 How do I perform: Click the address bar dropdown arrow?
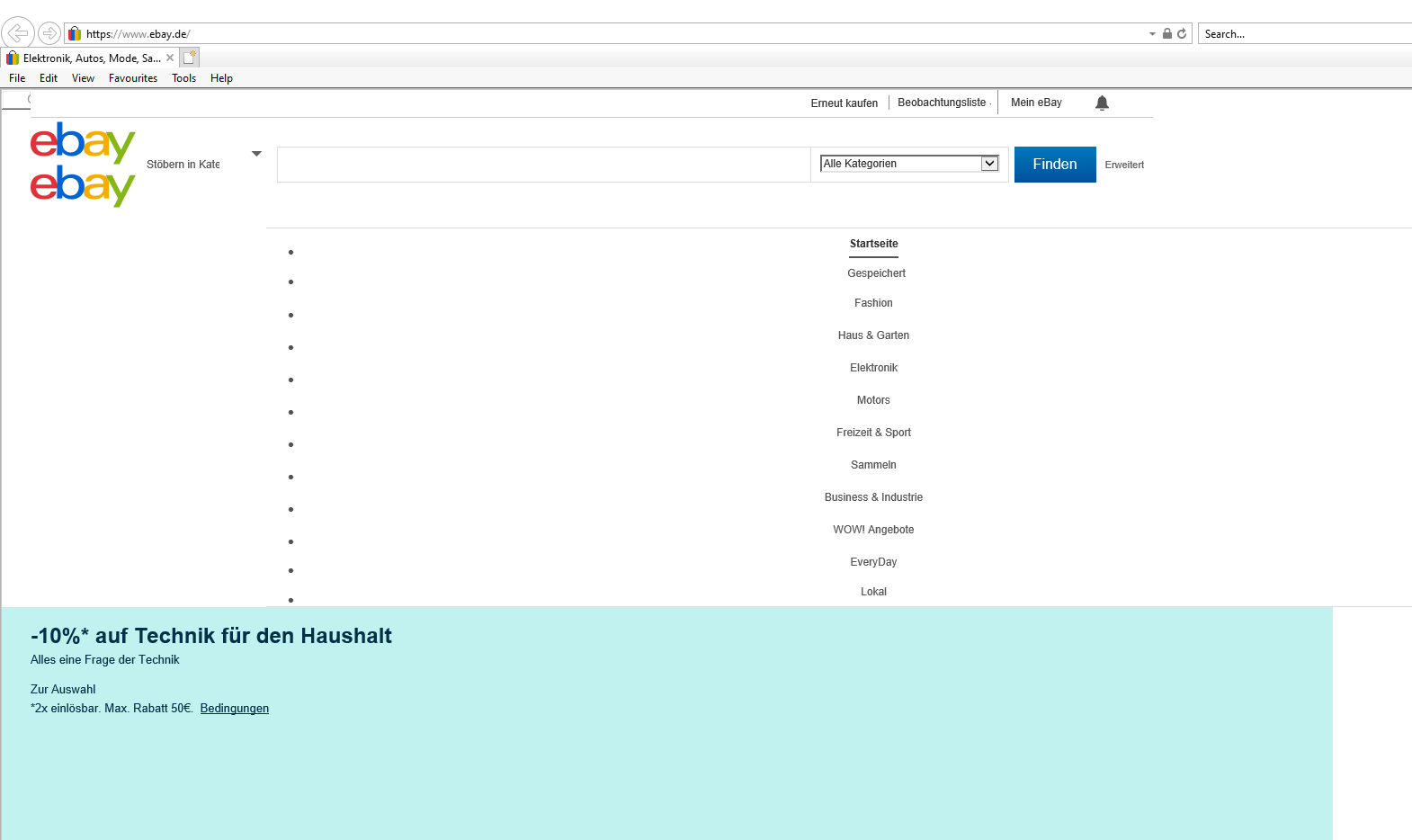[x=1152, y=33]
